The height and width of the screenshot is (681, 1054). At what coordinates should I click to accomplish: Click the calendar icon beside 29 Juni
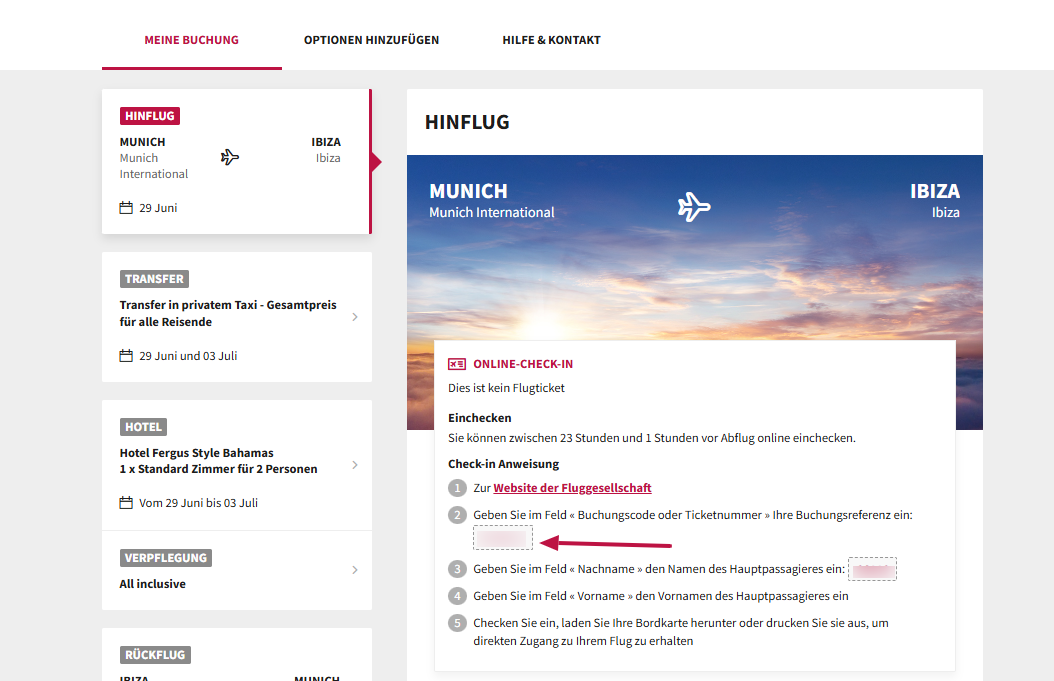(126, 208)
